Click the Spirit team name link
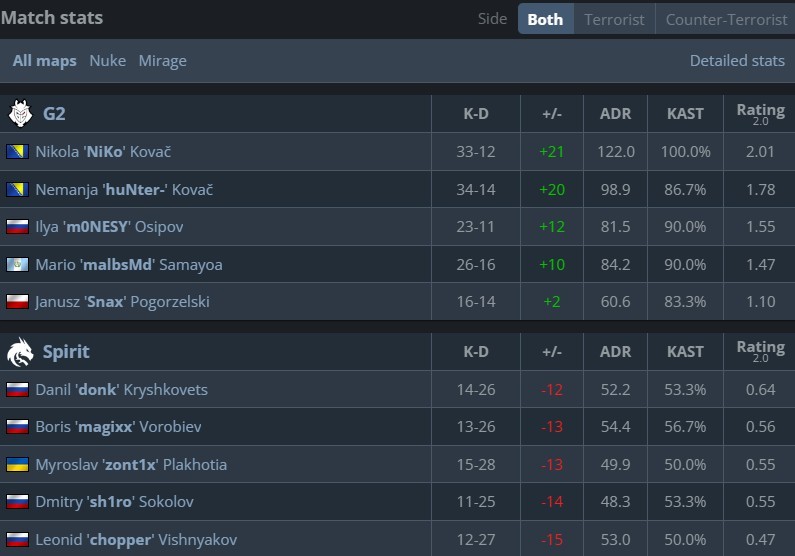Viewport: 795px width, 556px height. pos(66,352)
